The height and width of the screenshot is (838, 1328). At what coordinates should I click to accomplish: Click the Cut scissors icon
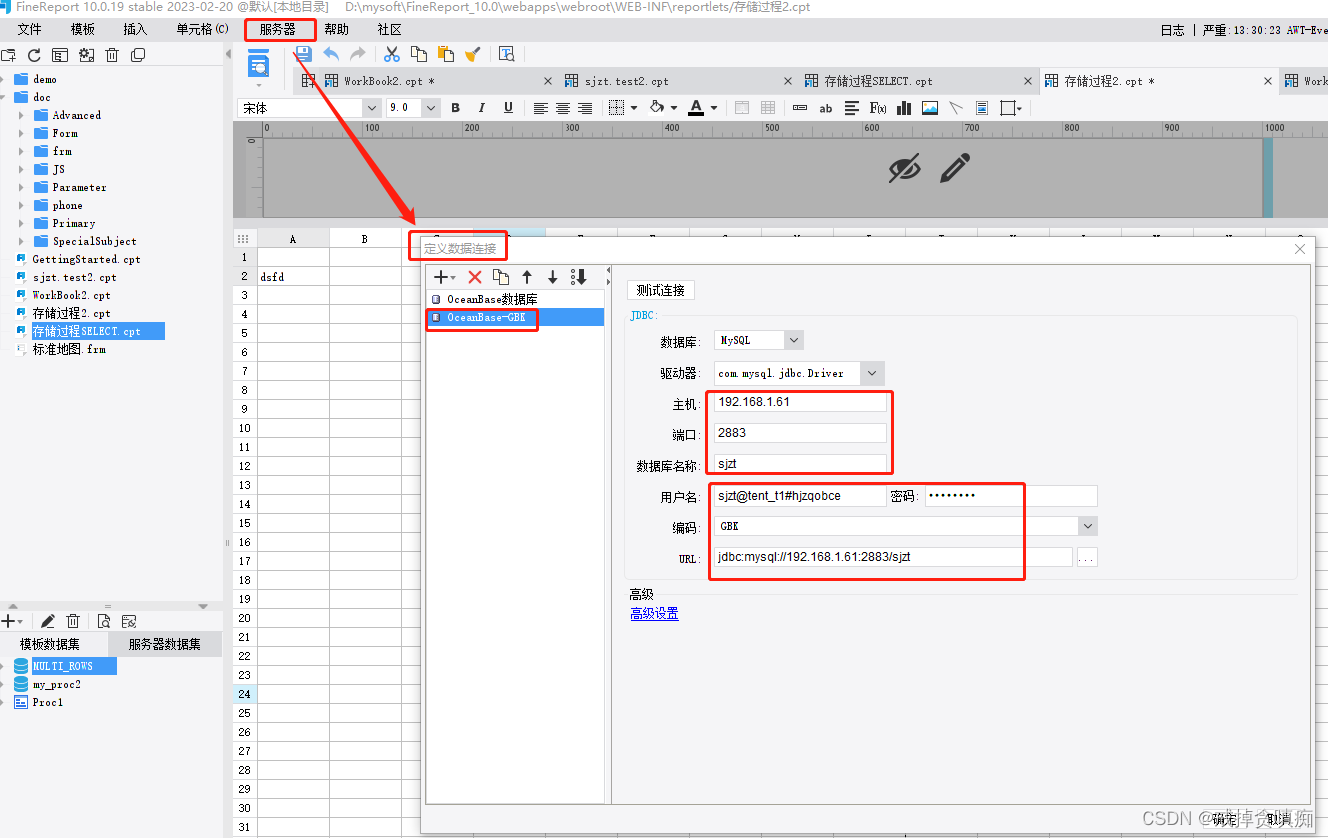coord(392,54)
